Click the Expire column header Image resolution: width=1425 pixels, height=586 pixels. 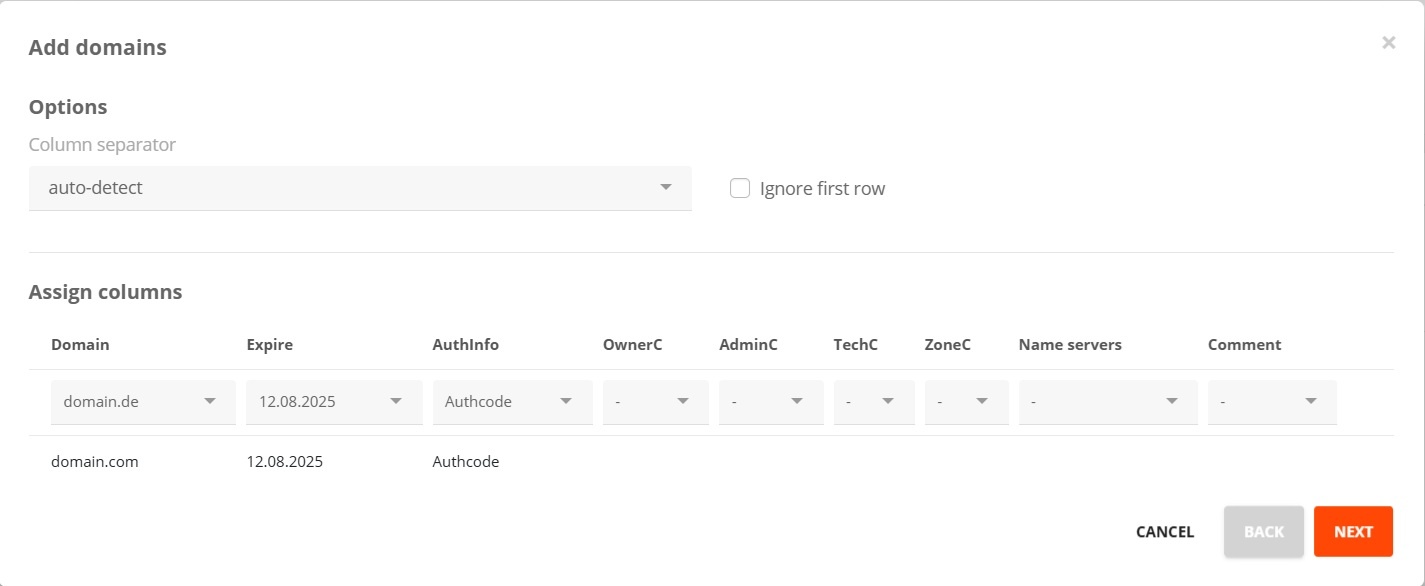tap(269, 344)
